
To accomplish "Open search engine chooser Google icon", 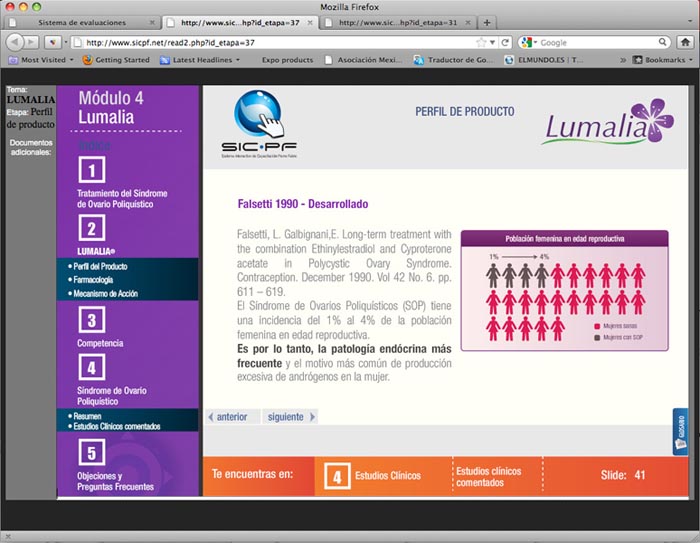I will [527, 42].
